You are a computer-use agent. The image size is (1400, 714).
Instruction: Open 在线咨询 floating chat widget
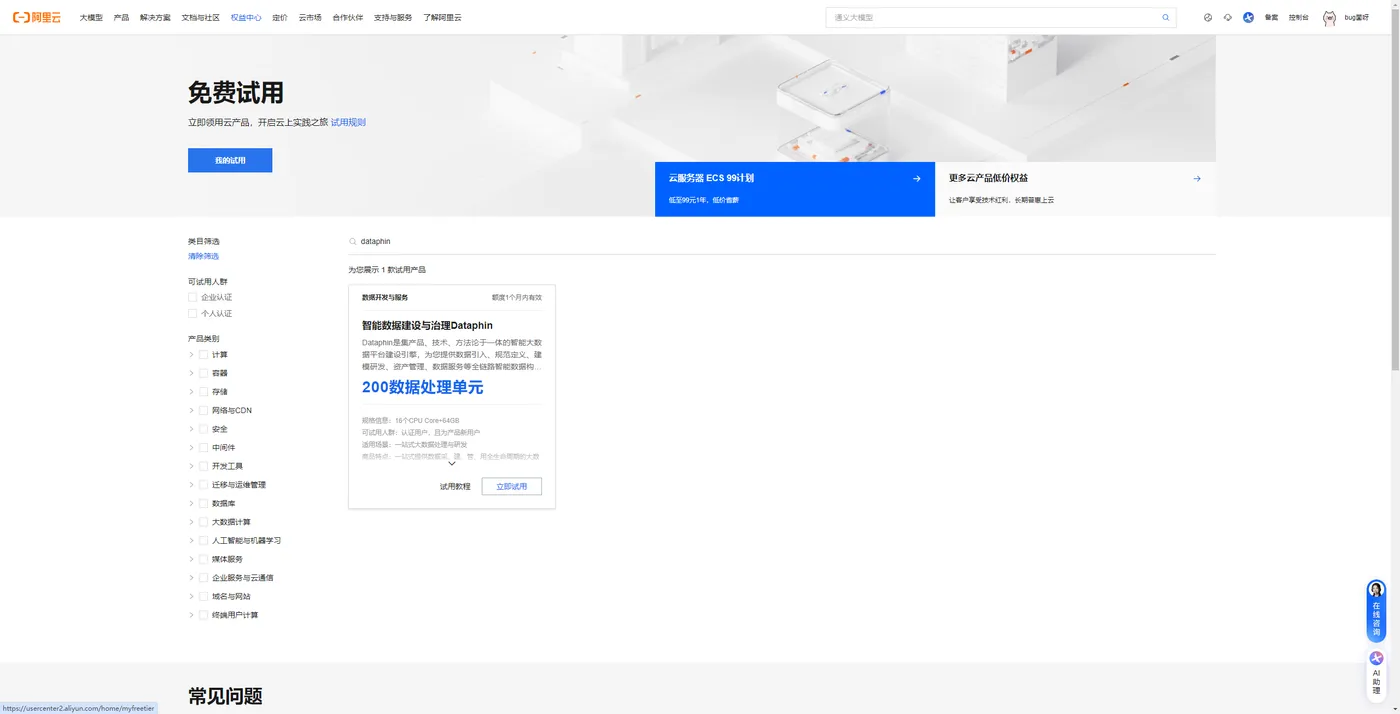(1376, 610)
